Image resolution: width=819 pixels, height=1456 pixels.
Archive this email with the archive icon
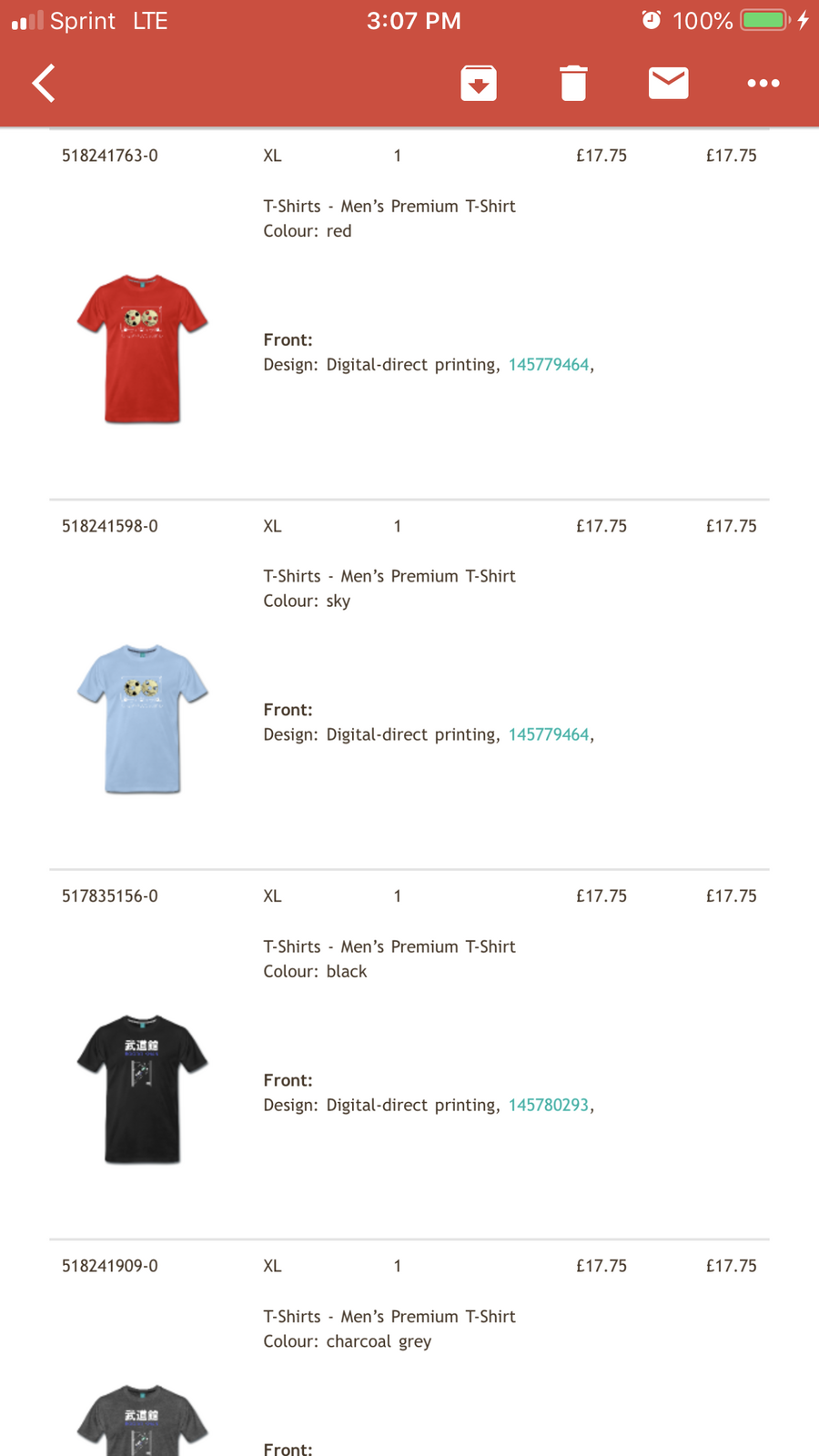coord(479,83)
